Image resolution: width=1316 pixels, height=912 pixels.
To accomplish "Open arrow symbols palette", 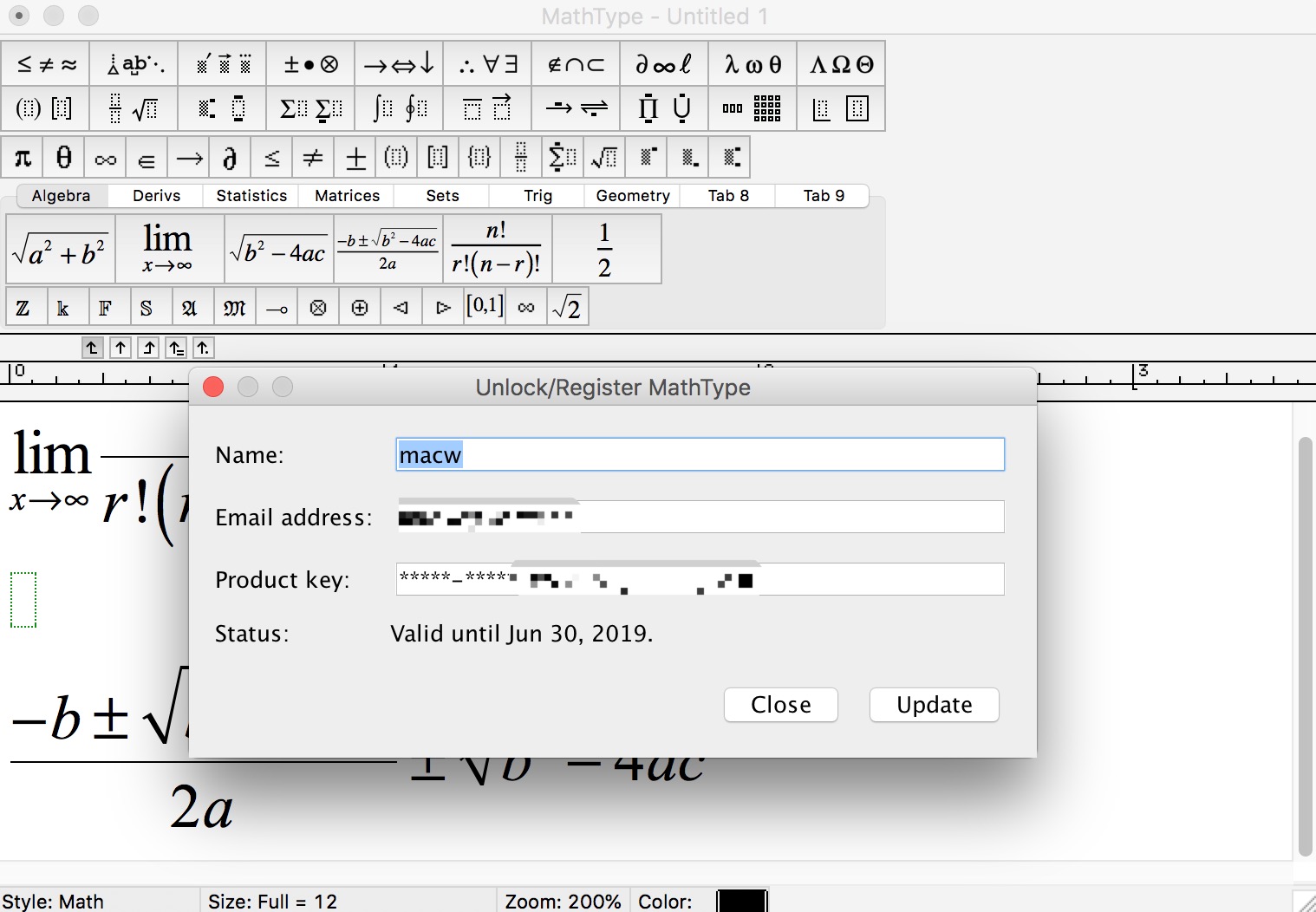I will coord(400,64).
